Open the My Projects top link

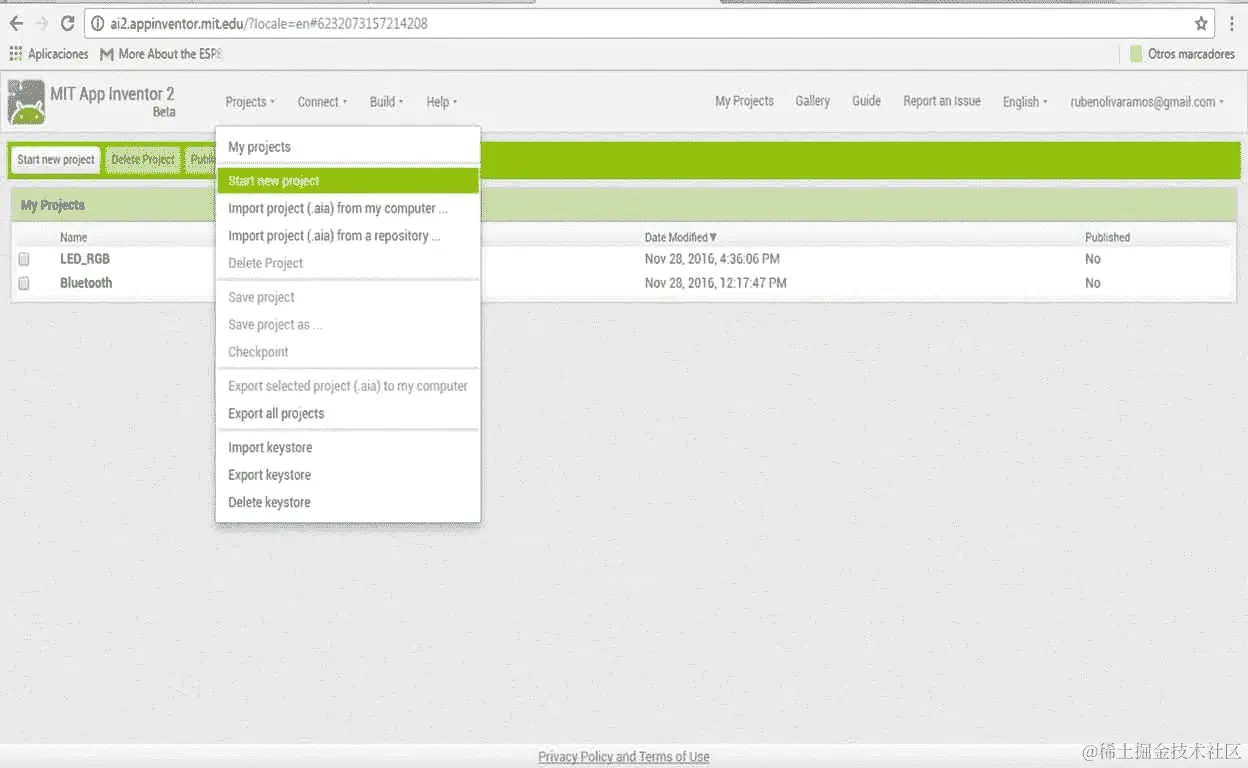(744, 101)
